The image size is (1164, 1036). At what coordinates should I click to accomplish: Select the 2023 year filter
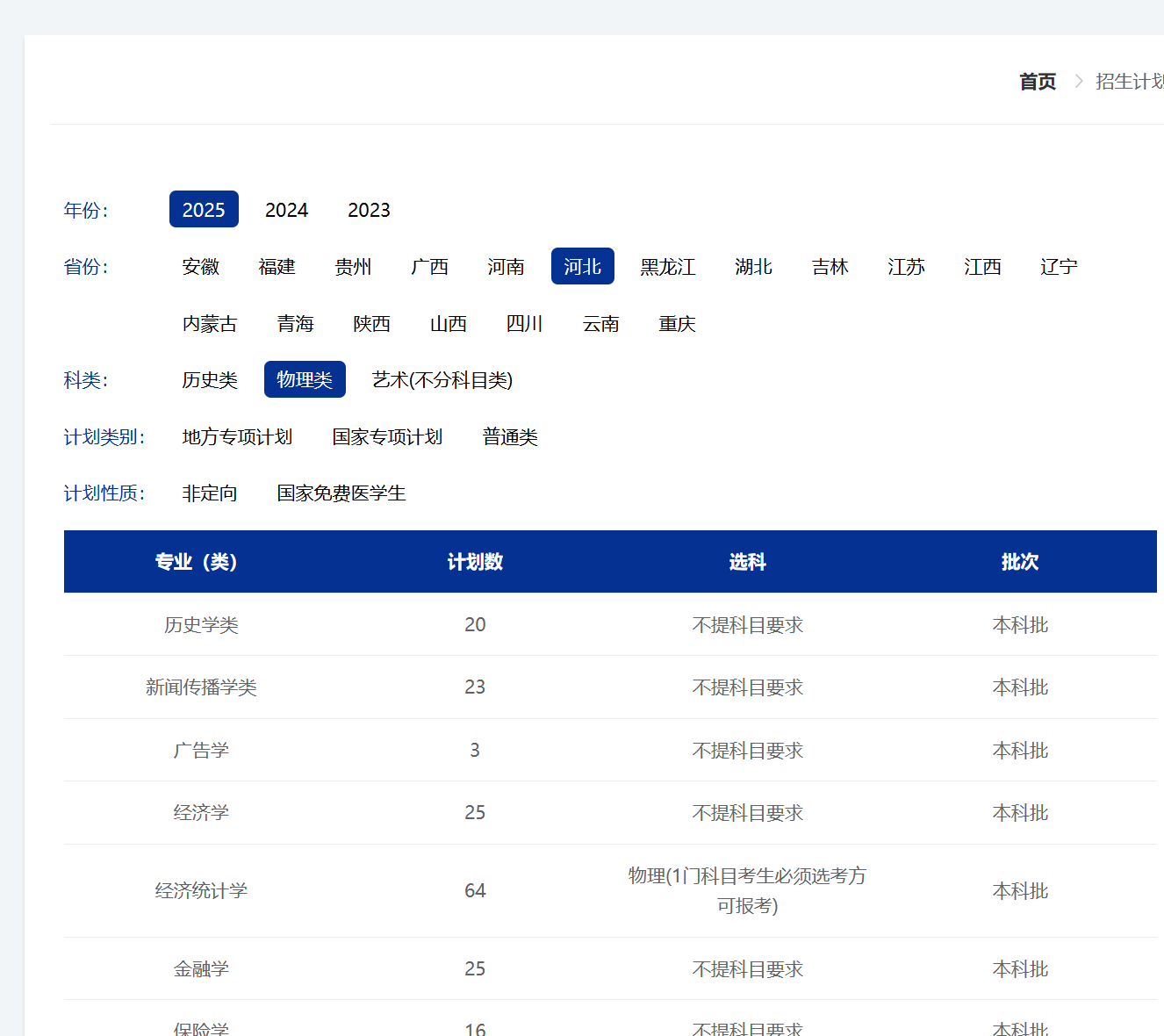tap(369, 209)
